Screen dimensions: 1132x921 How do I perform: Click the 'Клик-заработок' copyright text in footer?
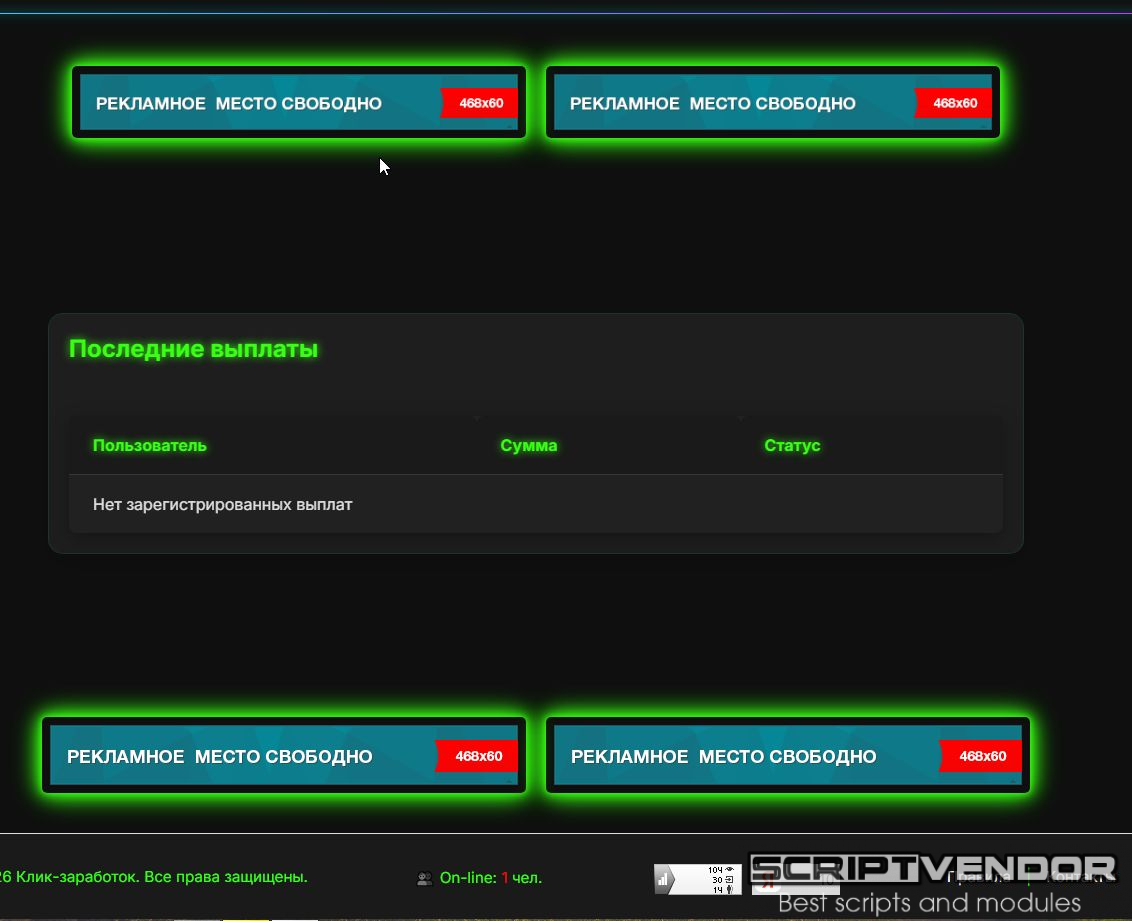(155, 877)
